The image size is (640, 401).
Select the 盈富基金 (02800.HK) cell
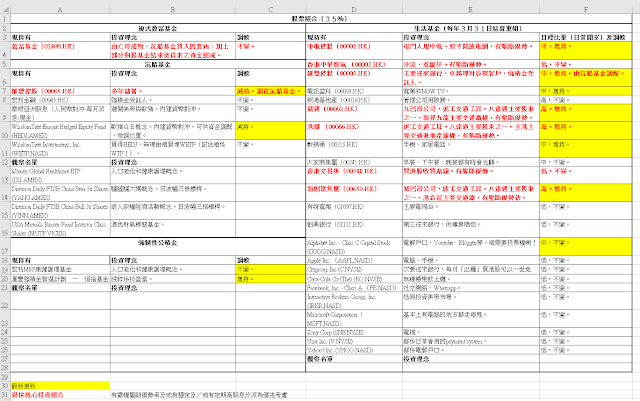(60, 51)
